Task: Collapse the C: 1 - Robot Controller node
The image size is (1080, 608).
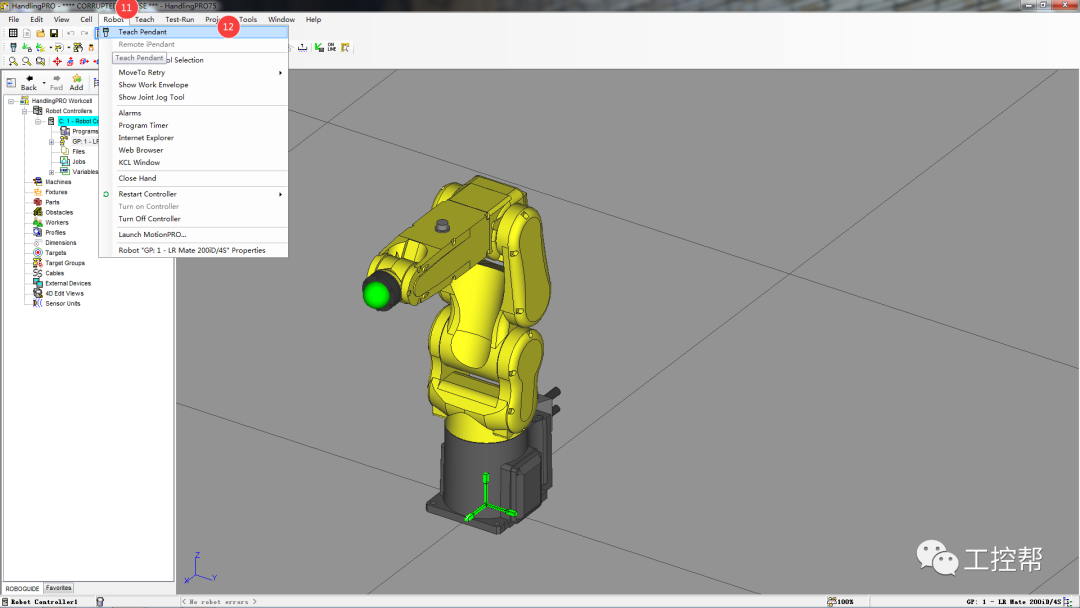Action: pos(38,121)
